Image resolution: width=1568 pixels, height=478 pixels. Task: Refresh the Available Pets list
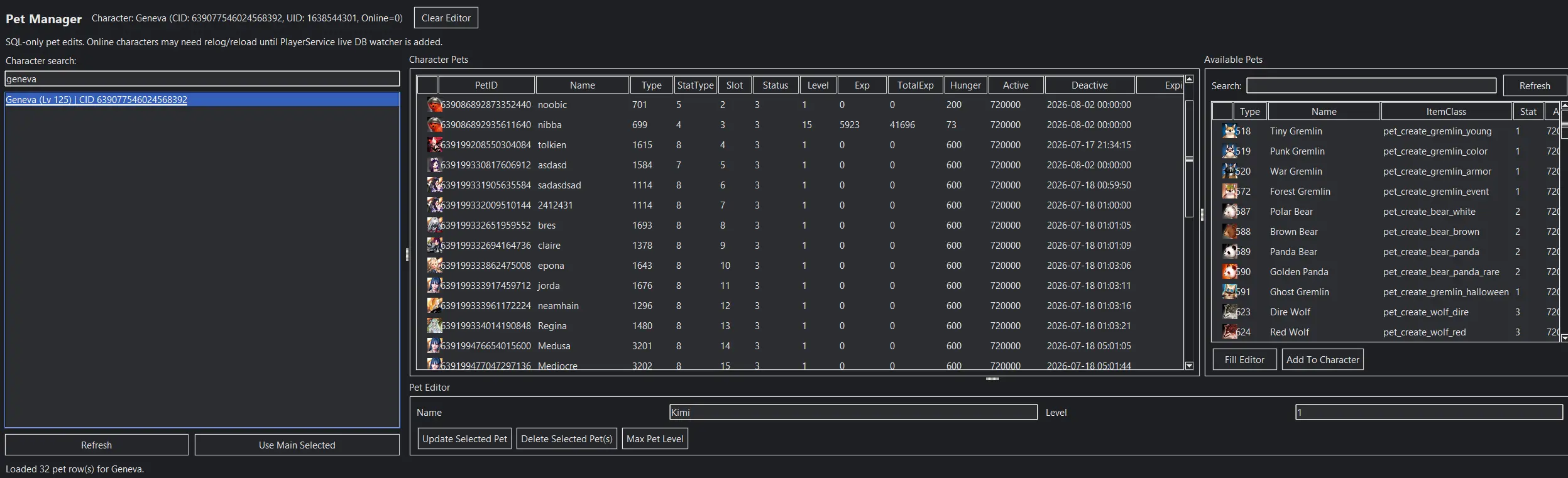coord(1535,86)
